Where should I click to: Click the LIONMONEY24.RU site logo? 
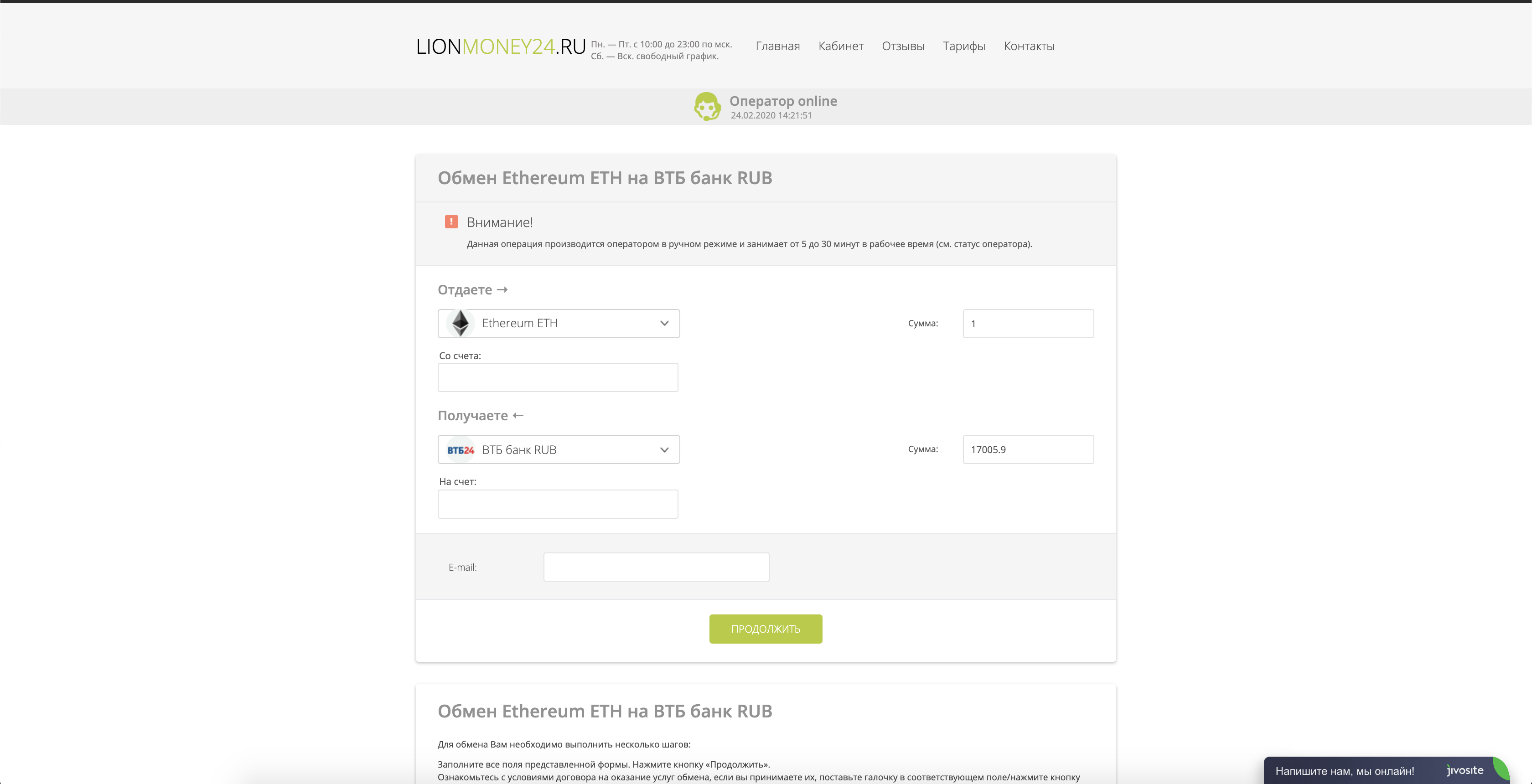tap(501, 46)
